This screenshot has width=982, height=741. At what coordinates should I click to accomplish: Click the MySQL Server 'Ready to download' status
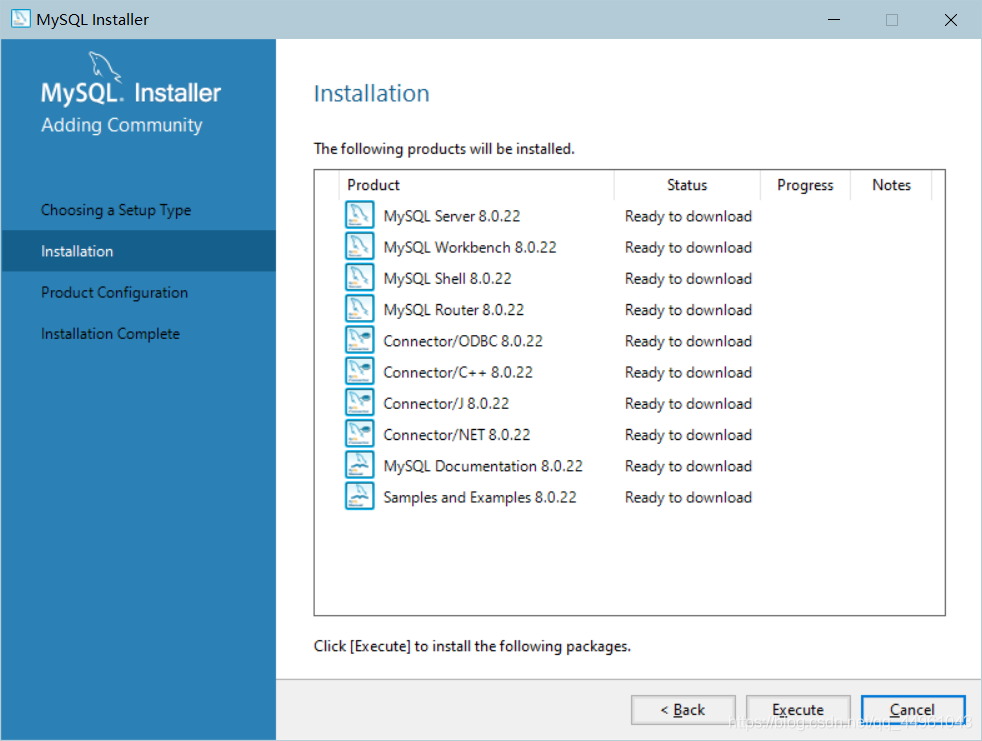(x=688, y=216)
